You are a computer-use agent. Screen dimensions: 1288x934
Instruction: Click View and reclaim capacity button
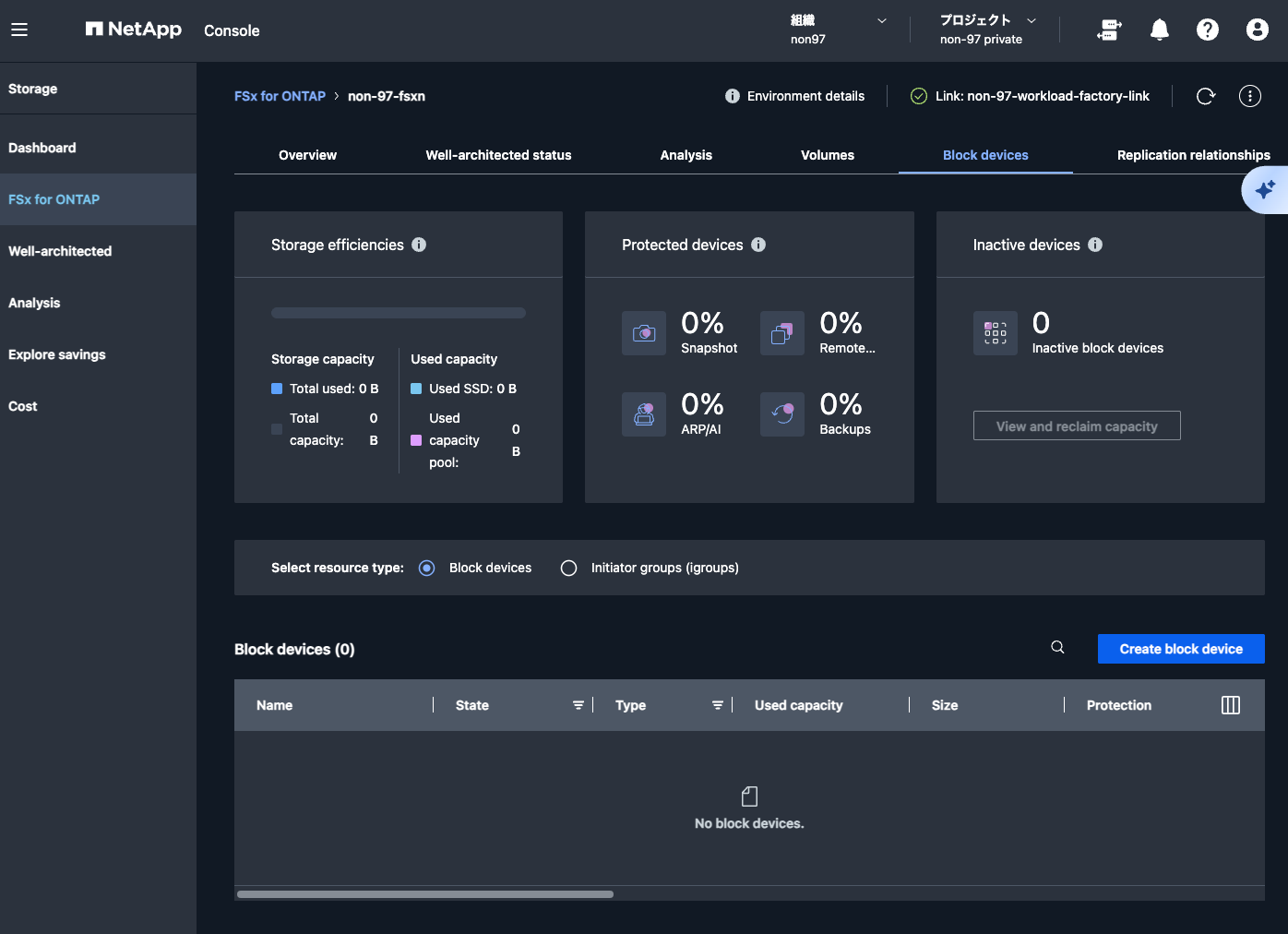(1077, 425)
